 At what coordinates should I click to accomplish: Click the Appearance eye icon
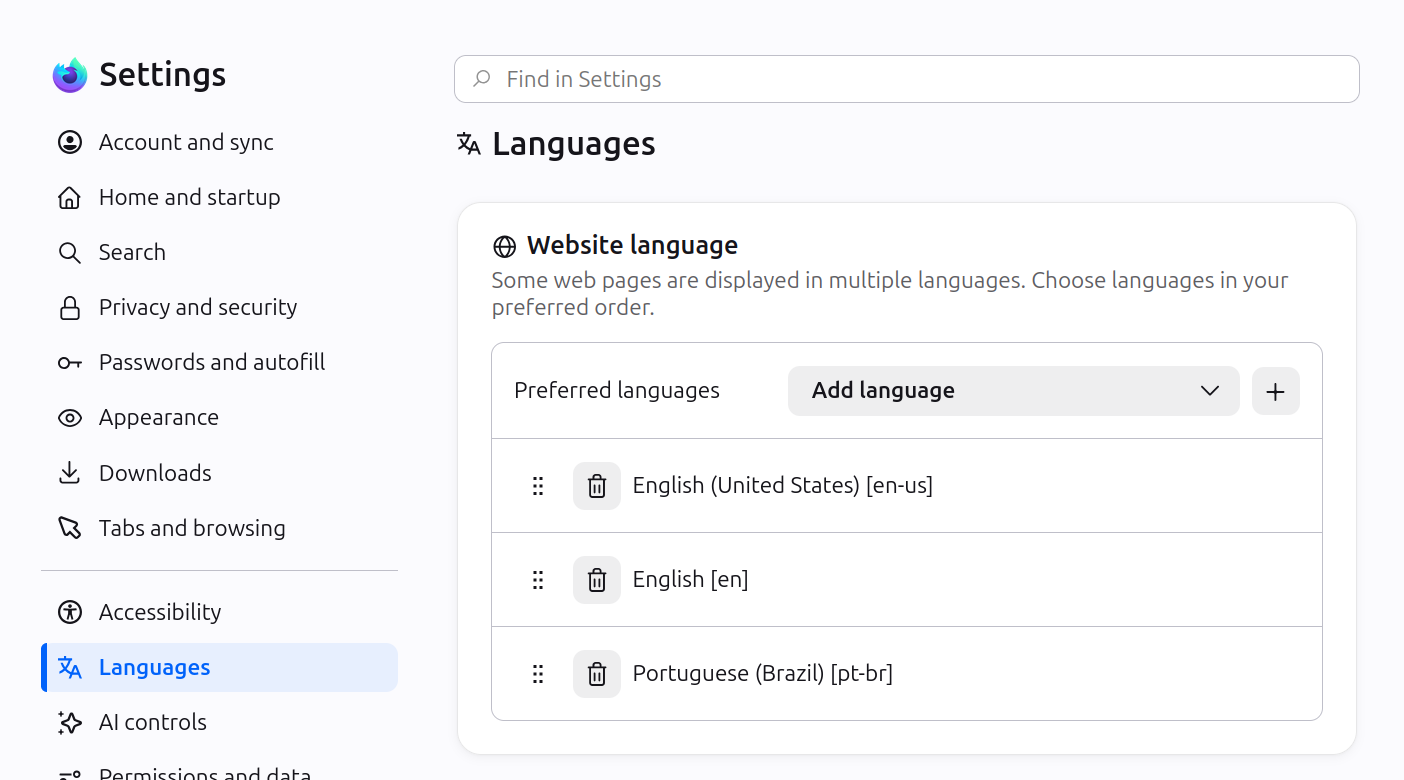click(x=70, y=417)
